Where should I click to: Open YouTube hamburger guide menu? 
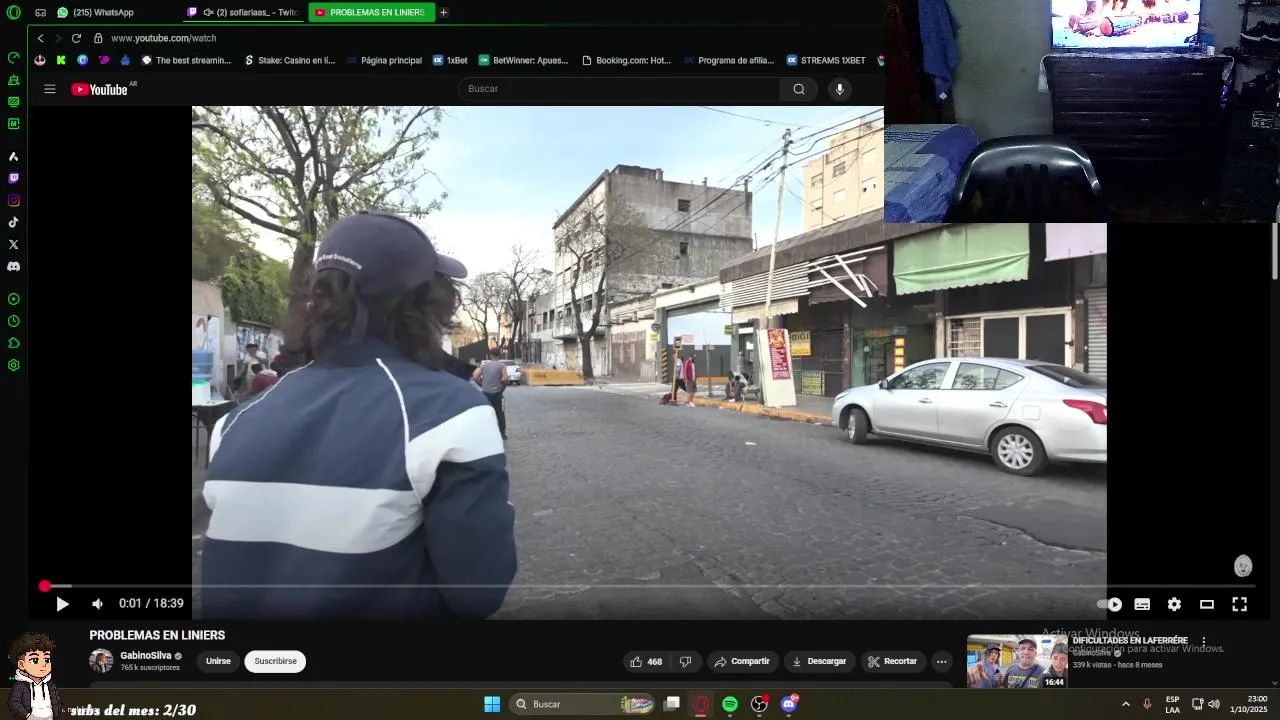pos(50,89)
